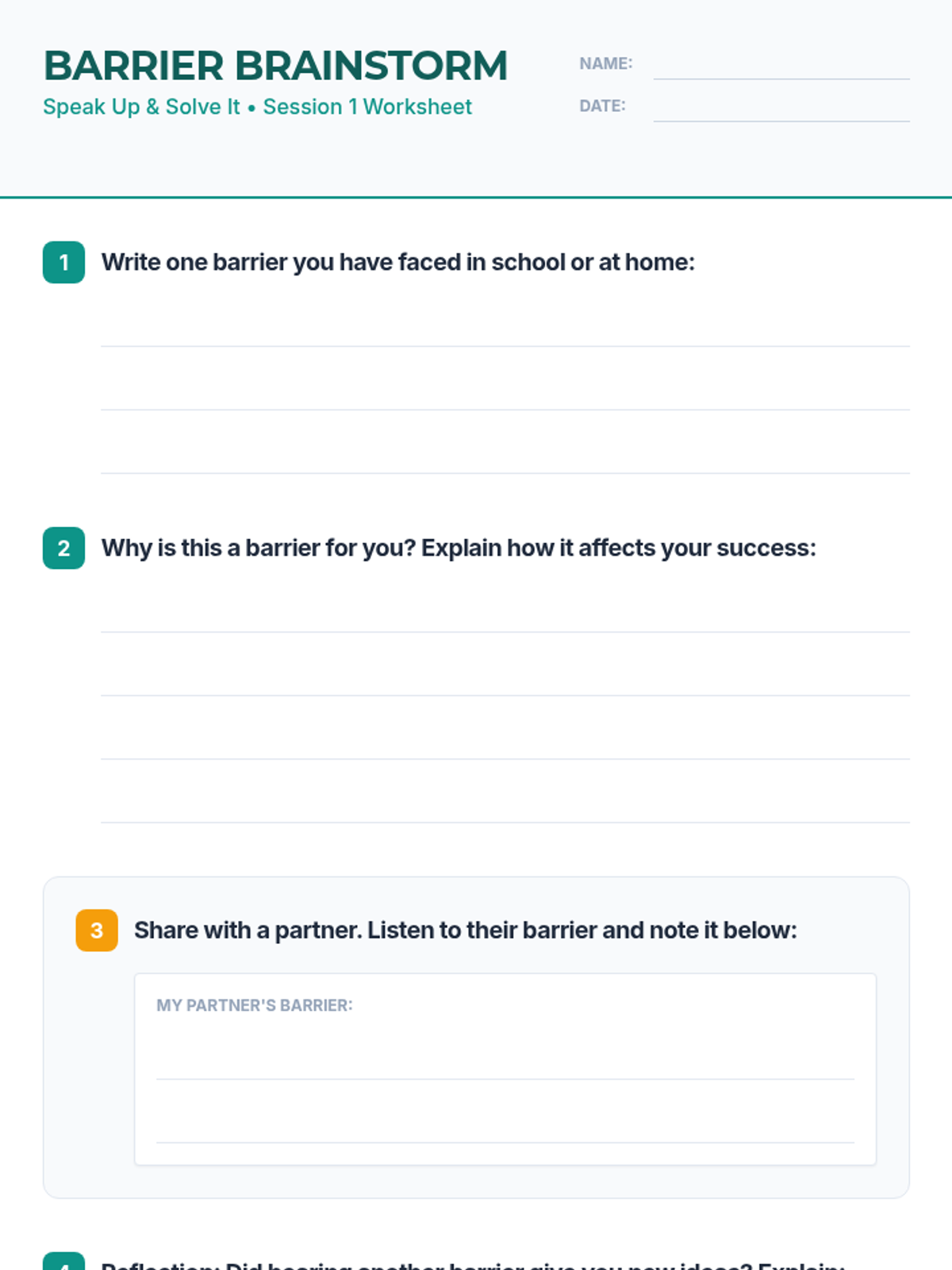Image resolution: width=952 pixels, height=1270 pixels.
Task: Click the Barrier Brainstorm title
Action: [275, 66]
